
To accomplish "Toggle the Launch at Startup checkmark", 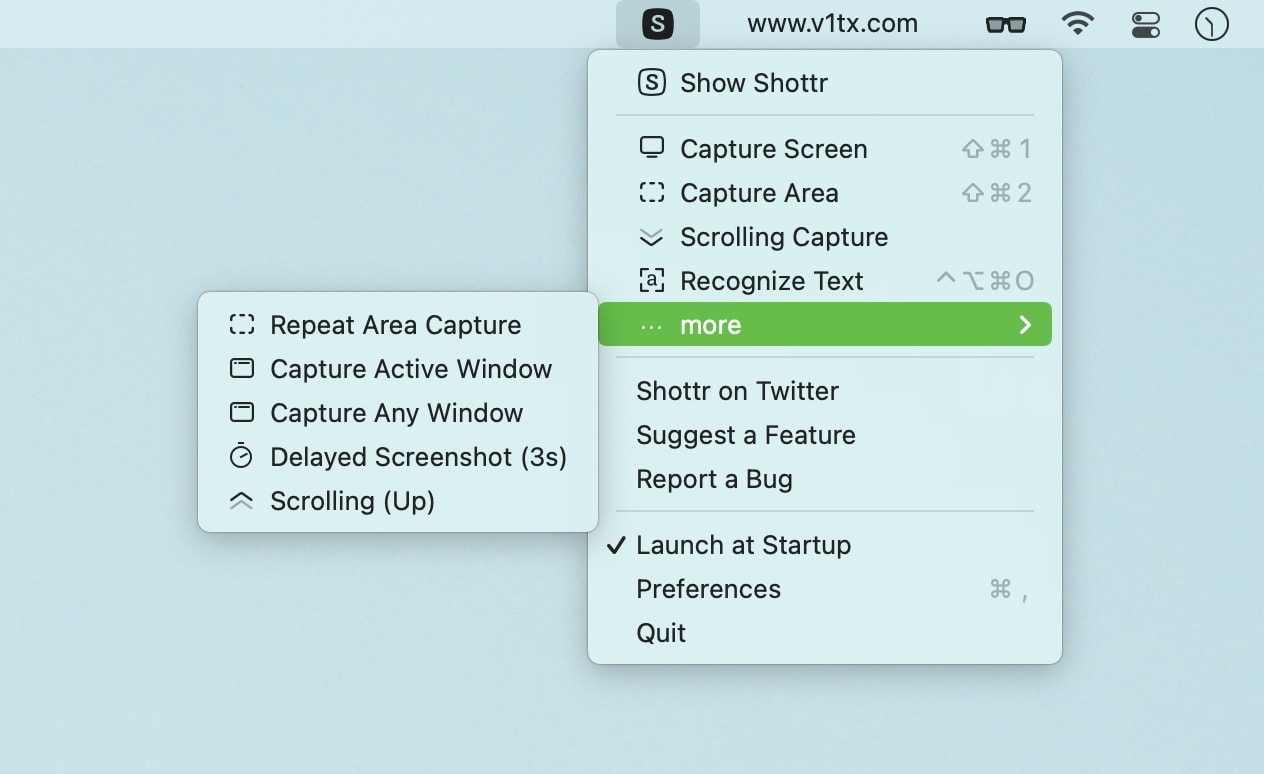I will 618,545.
